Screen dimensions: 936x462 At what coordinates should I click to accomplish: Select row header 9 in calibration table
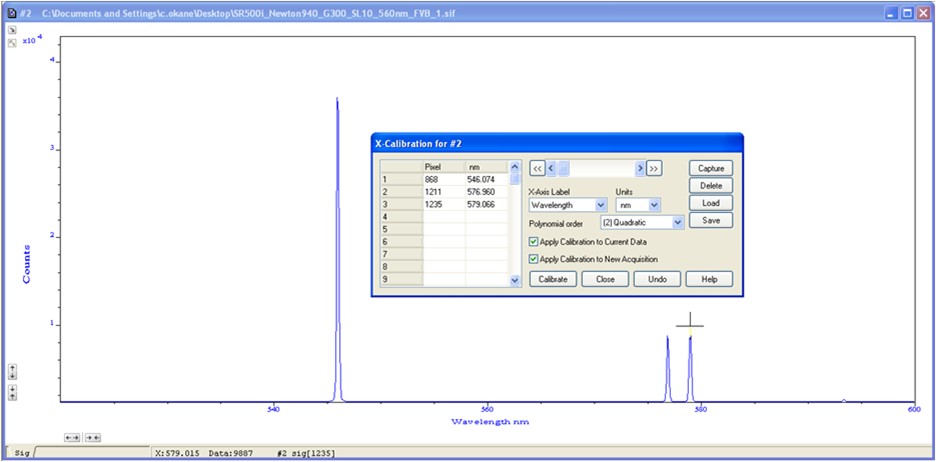(402, 279)
